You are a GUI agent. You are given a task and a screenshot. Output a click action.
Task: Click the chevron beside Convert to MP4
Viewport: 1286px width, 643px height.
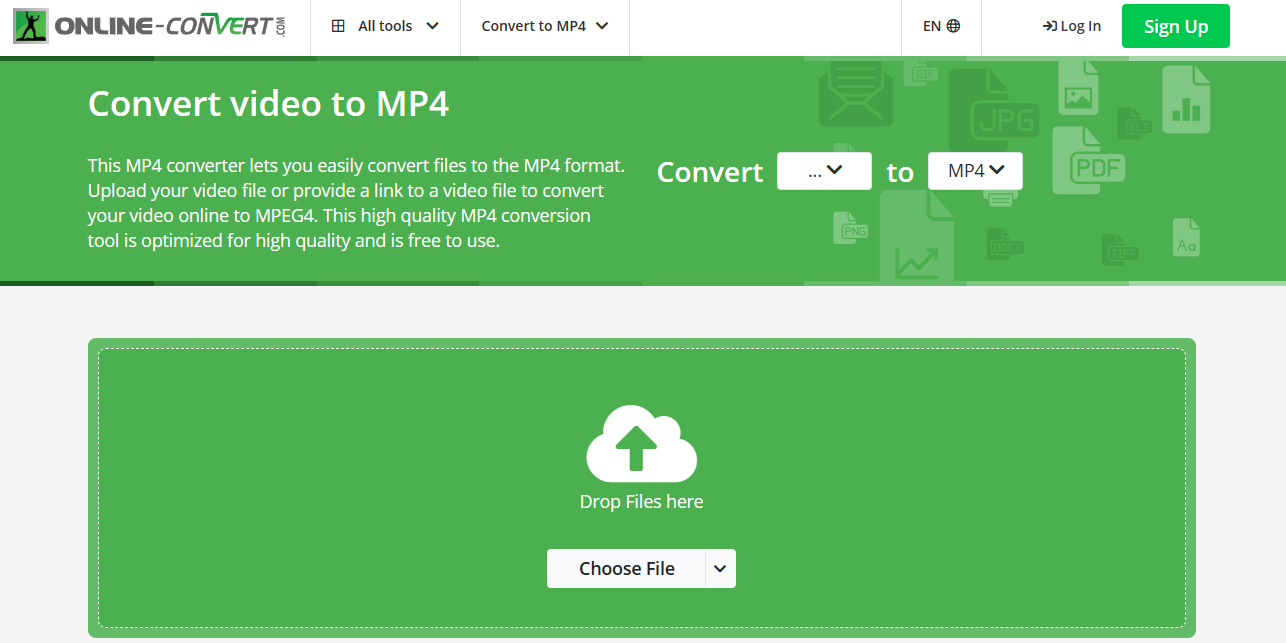602,27
